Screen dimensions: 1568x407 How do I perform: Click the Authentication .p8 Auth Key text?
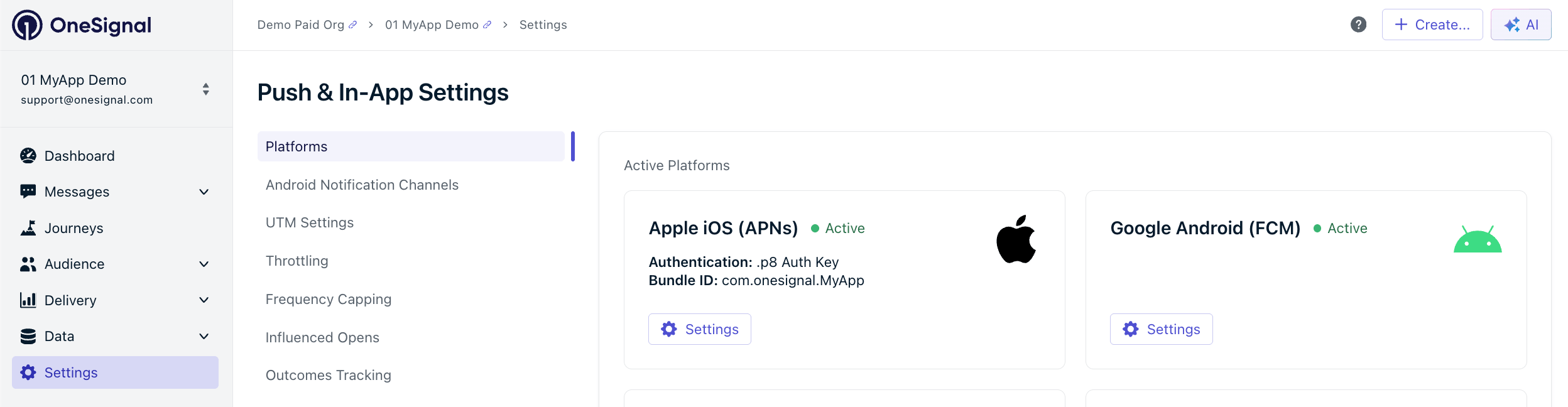[744, 262]
